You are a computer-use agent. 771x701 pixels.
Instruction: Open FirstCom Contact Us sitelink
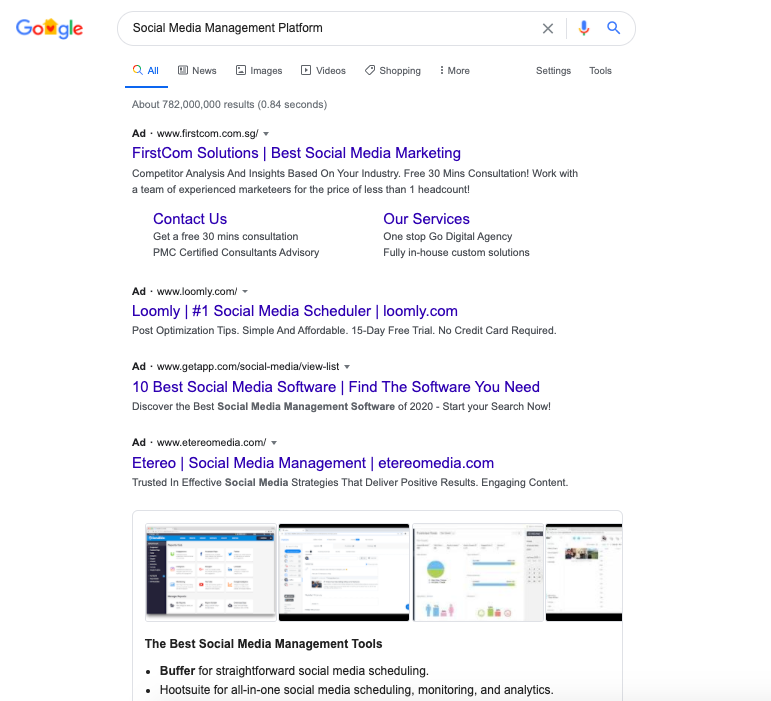pos(190,219)
